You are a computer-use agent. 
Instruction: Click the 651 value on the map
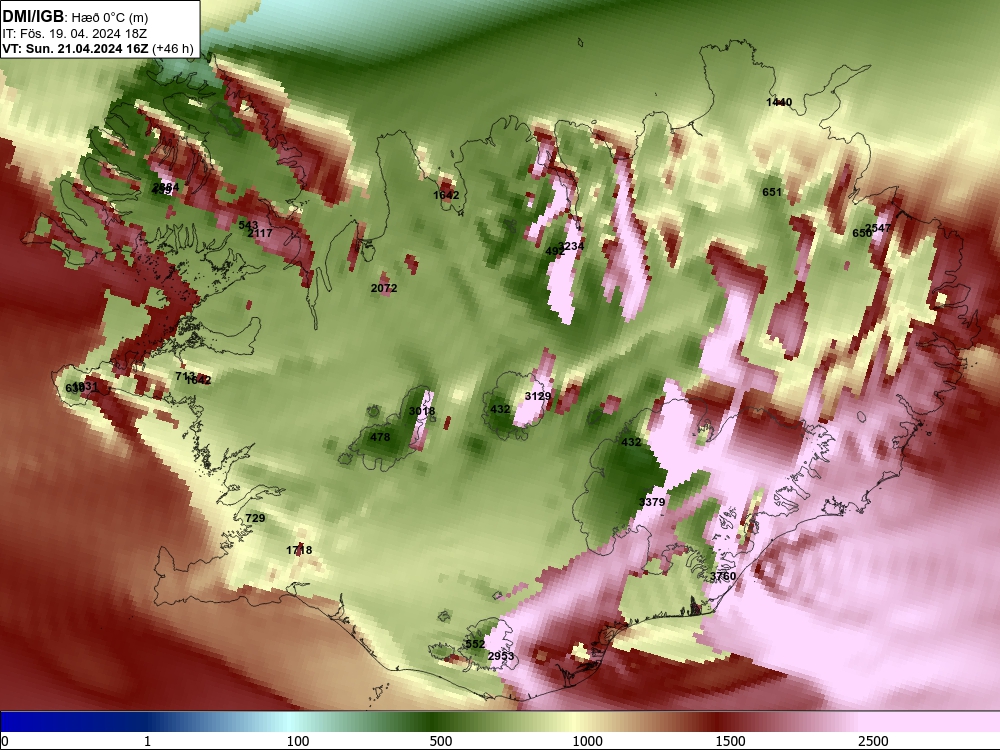click(x=772, y=192)
